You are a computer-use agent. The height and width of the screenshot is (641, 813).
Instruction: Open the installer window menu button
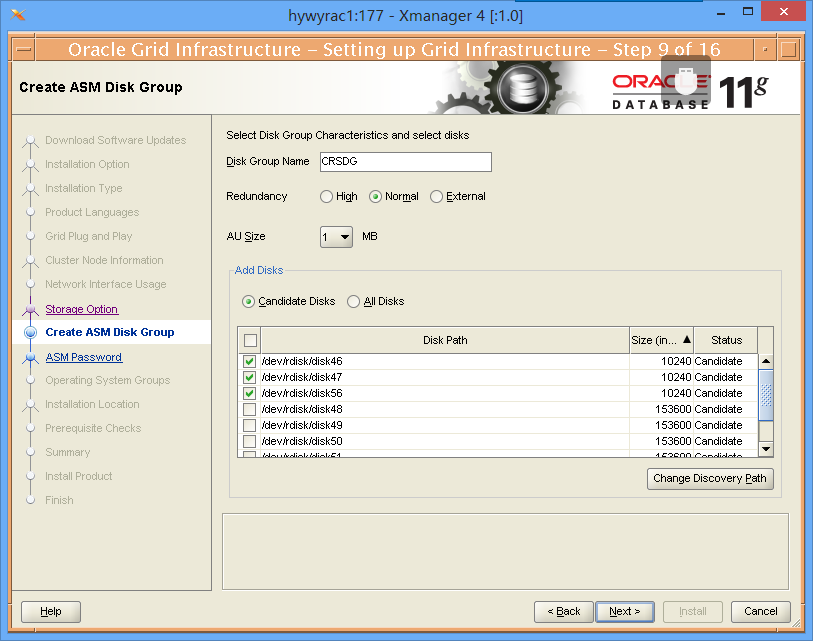pyautogui.click(x=23, y=50)
